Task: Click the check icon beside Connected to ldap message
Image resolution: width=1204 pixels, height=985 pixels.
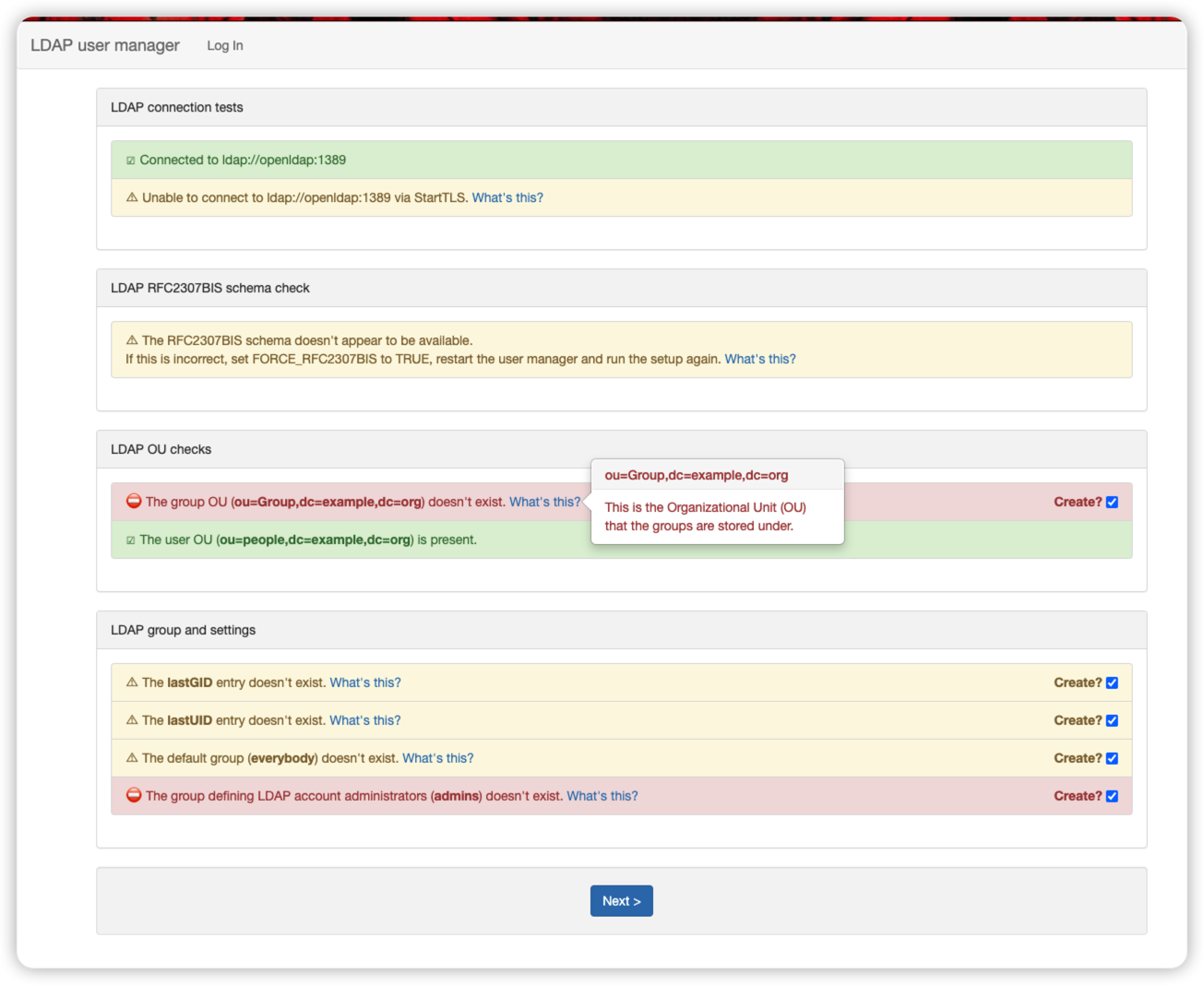Action: pyautogui.click(x=131, y=160)
